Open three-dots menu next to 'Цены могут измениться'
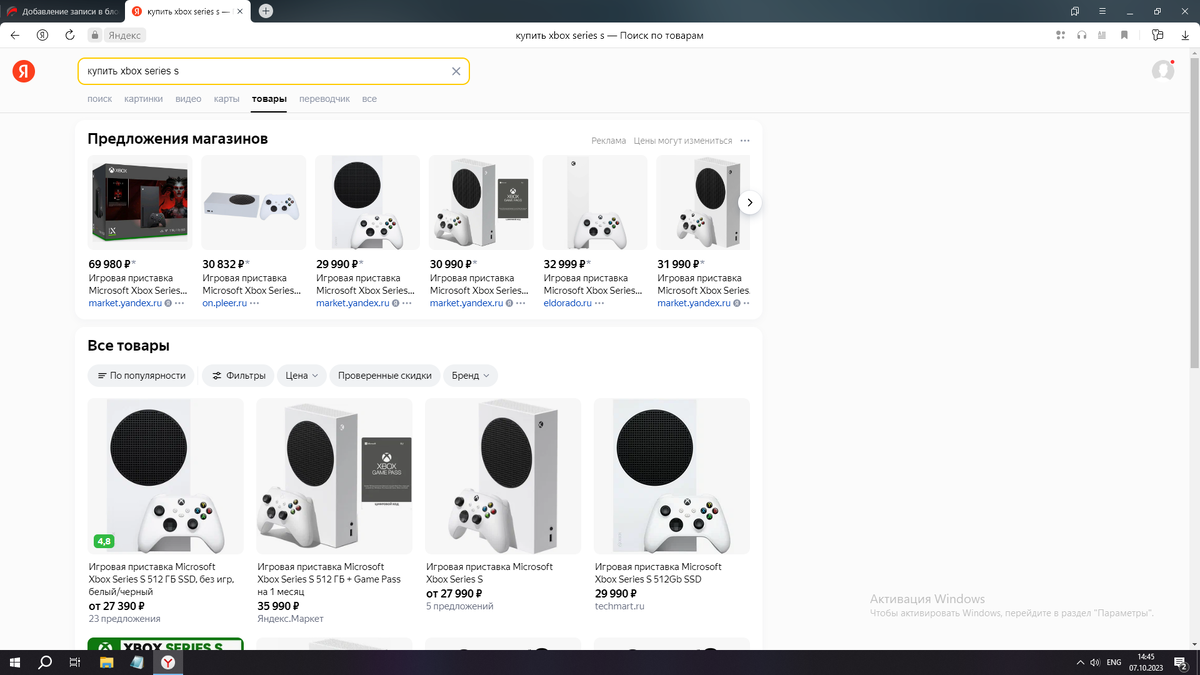Image resolution: width=1200 pixels, height=675 pixels. tap(745, 141)
